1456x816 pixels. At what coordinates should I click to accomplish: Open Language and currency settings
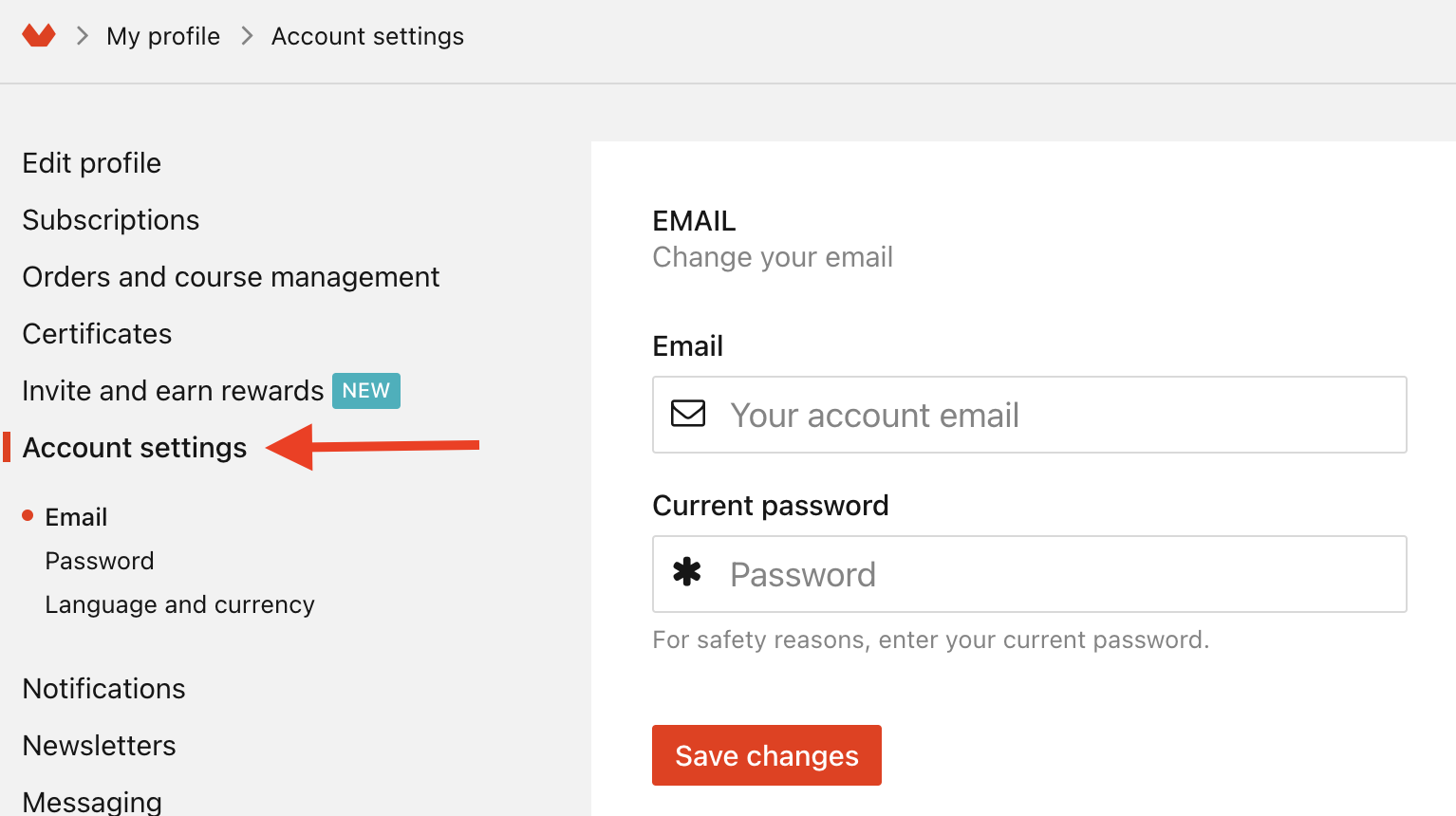coord(179,604)
